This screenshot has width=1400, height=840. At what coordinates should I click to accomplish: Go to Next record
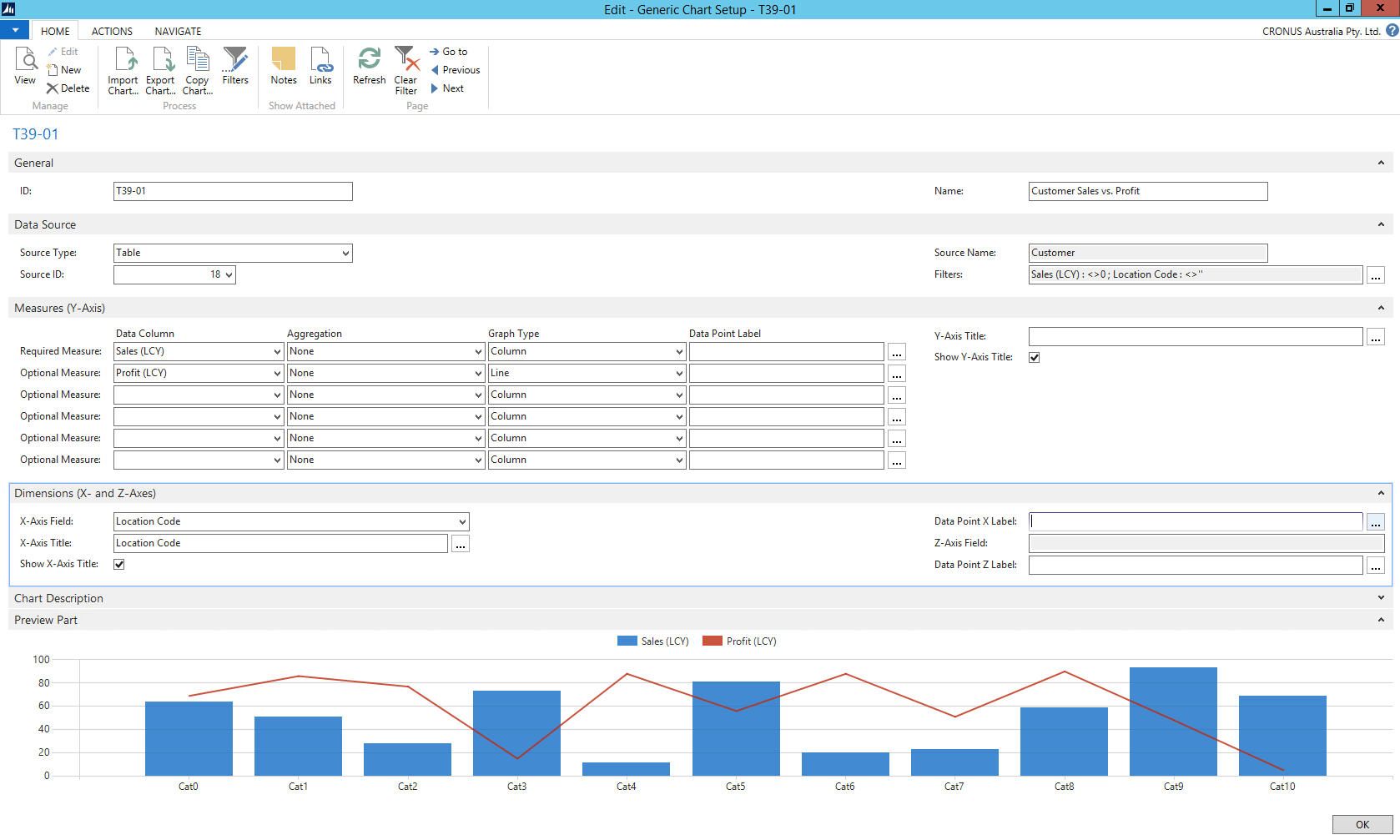click(447, 88)
